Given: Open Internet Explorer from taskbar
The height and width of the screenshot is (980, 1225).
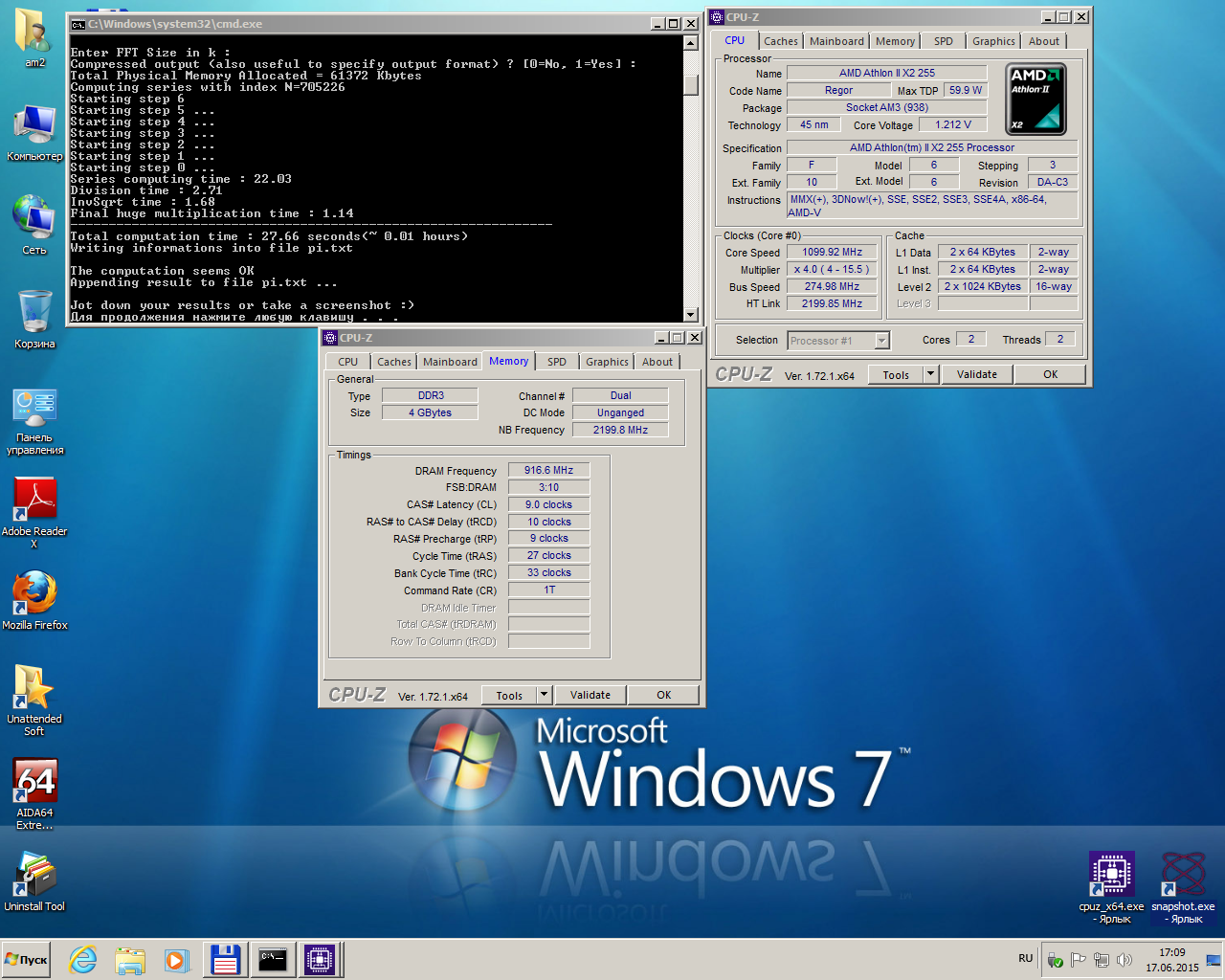Looking at the screenshot, I should [83, 959].
